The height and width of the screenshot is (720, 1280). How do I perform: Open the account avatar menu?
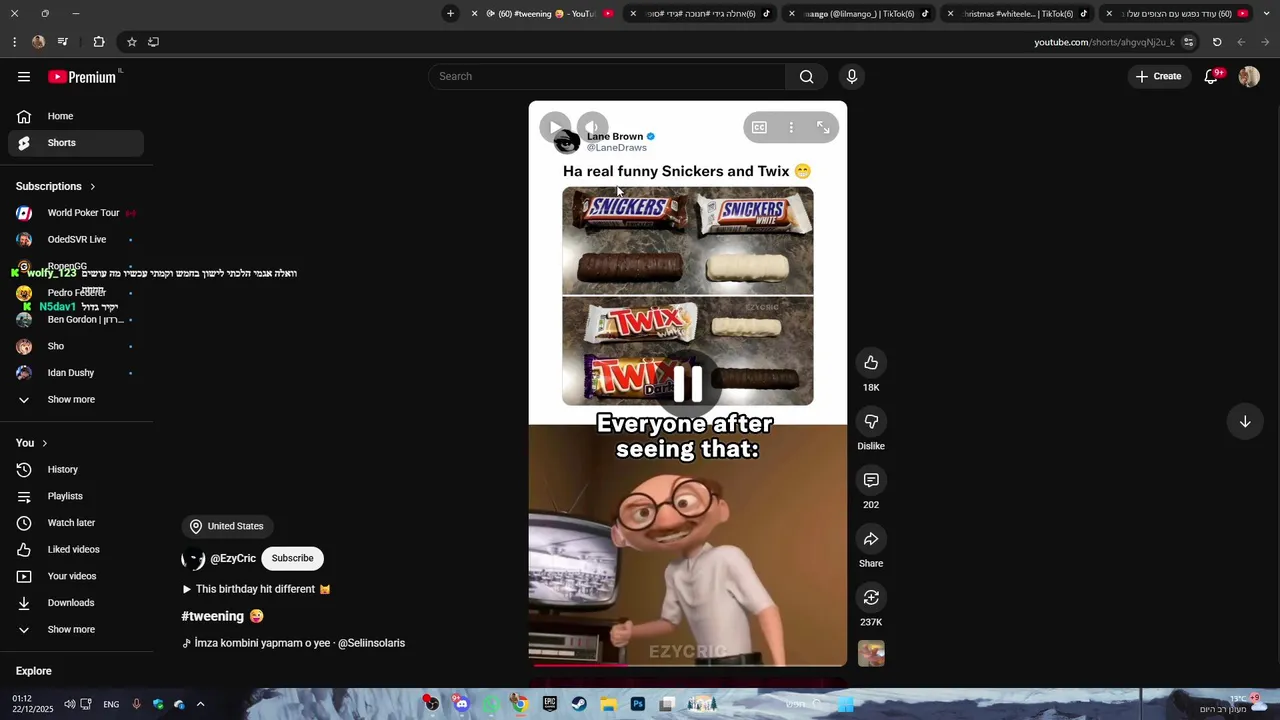1249,77
